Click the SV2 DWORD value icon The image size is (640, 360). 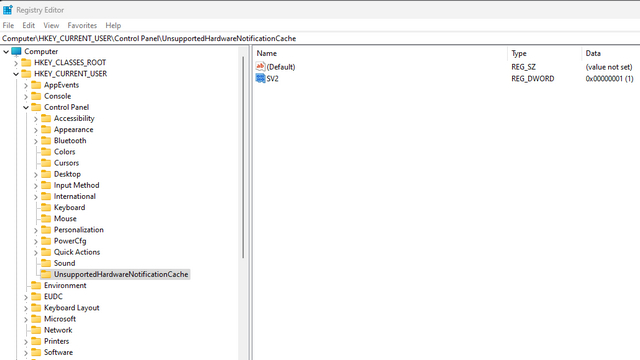260,78
